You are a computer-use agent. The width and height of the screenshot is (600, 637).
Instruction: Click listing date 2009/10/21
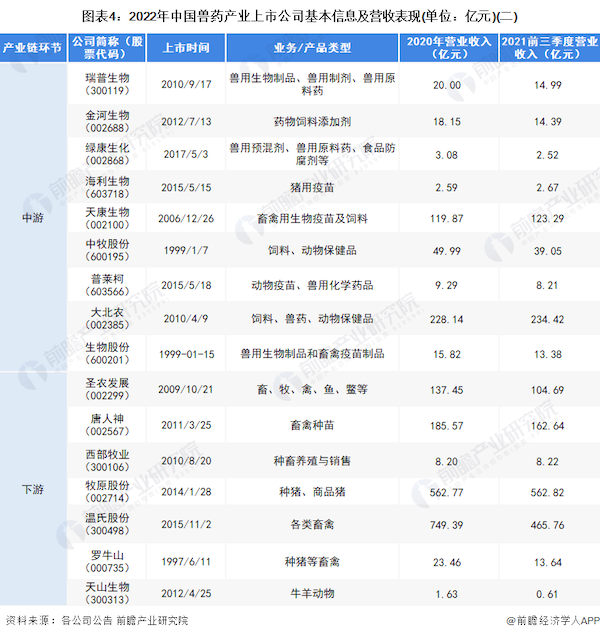(186, 389)
